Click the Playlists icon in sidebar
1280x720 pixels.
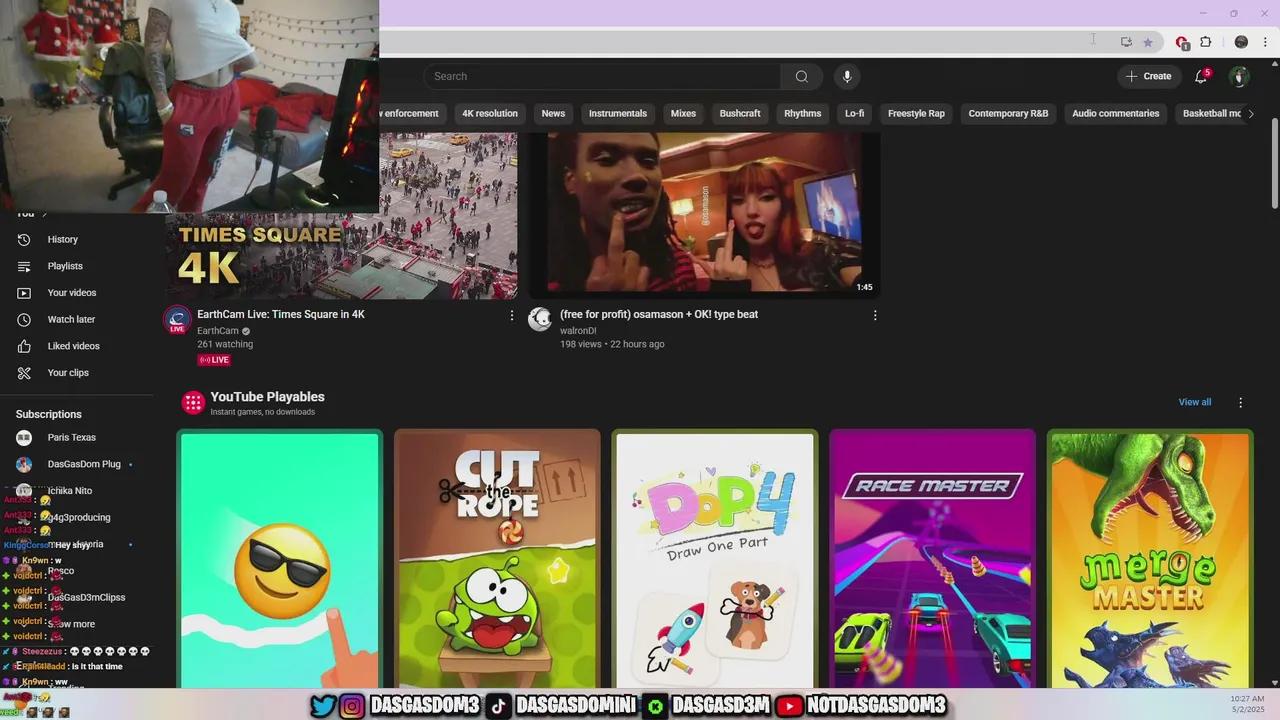click(x=25, y=266)
